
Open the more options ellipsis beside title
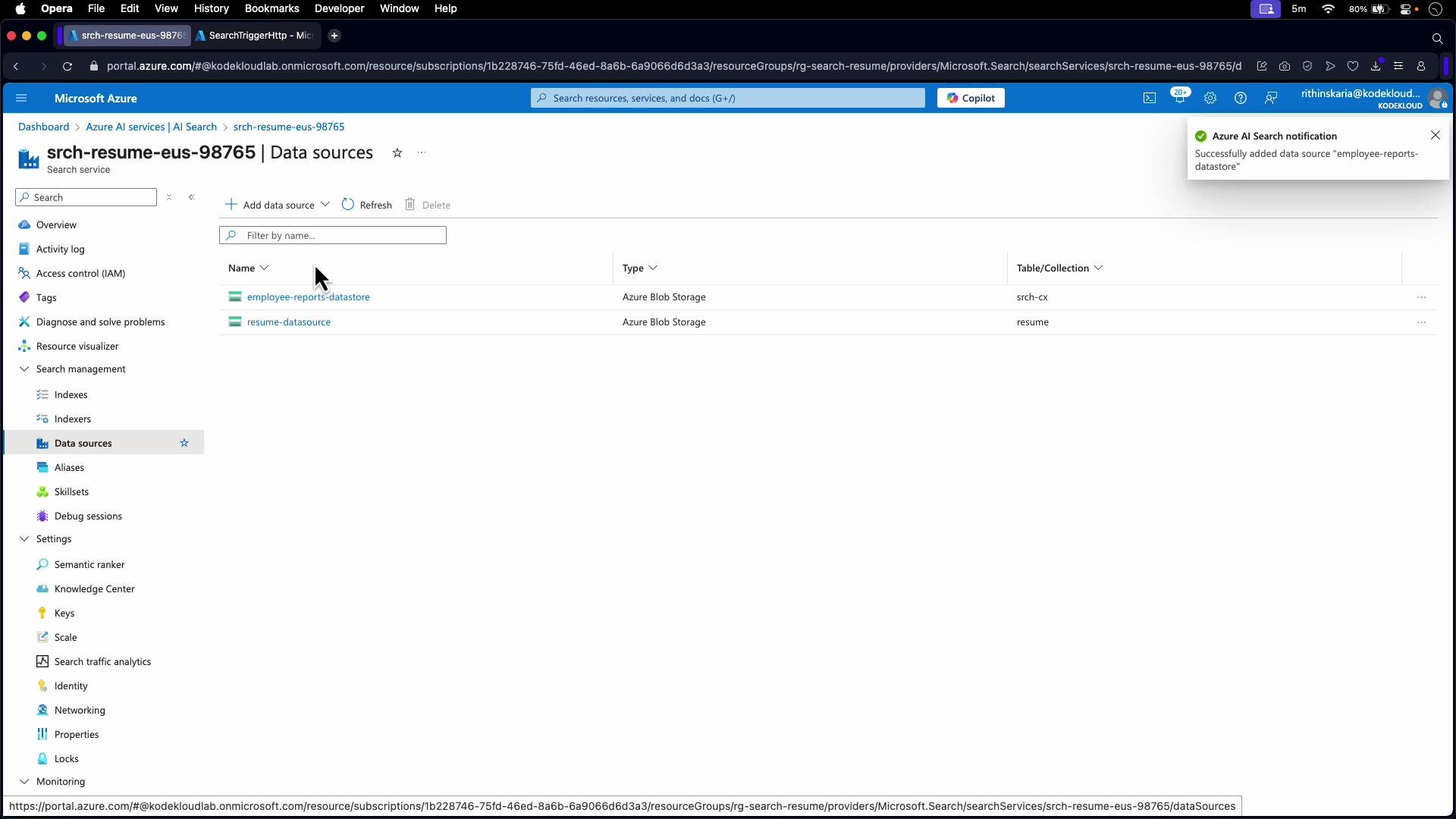422,153
